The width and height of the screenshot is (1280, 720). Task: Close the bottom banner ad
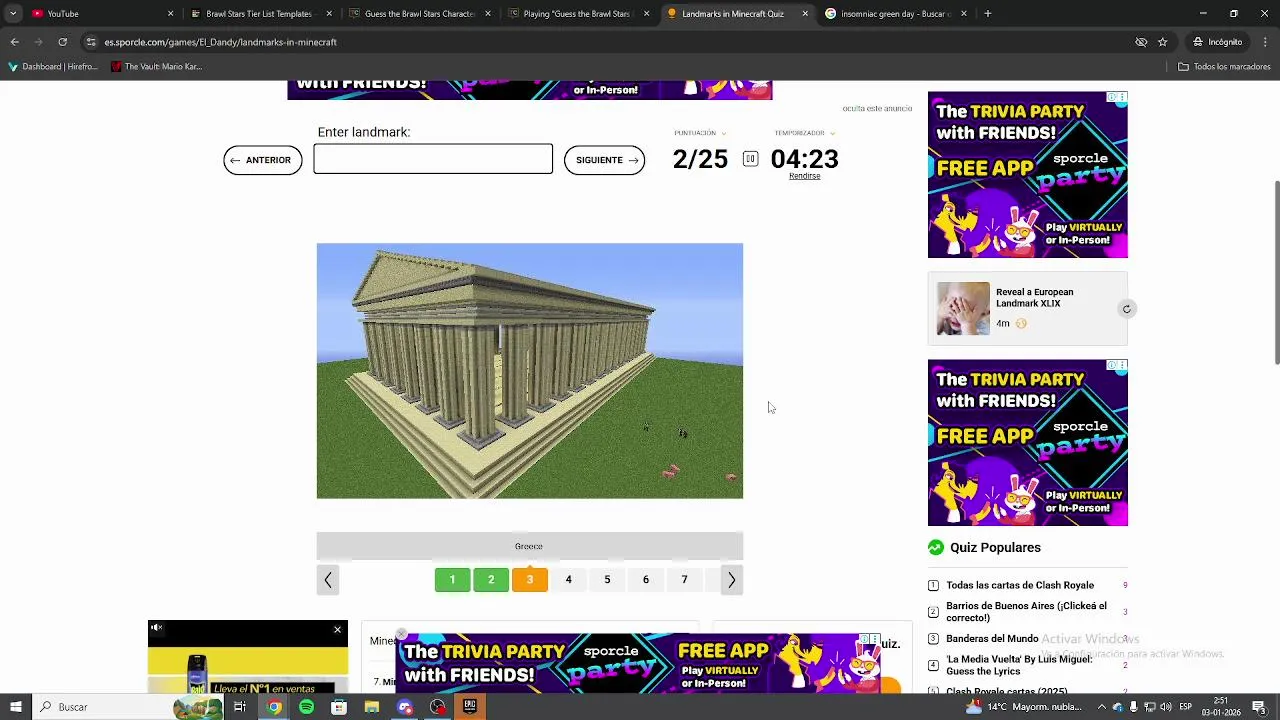[x=402, y=634]
